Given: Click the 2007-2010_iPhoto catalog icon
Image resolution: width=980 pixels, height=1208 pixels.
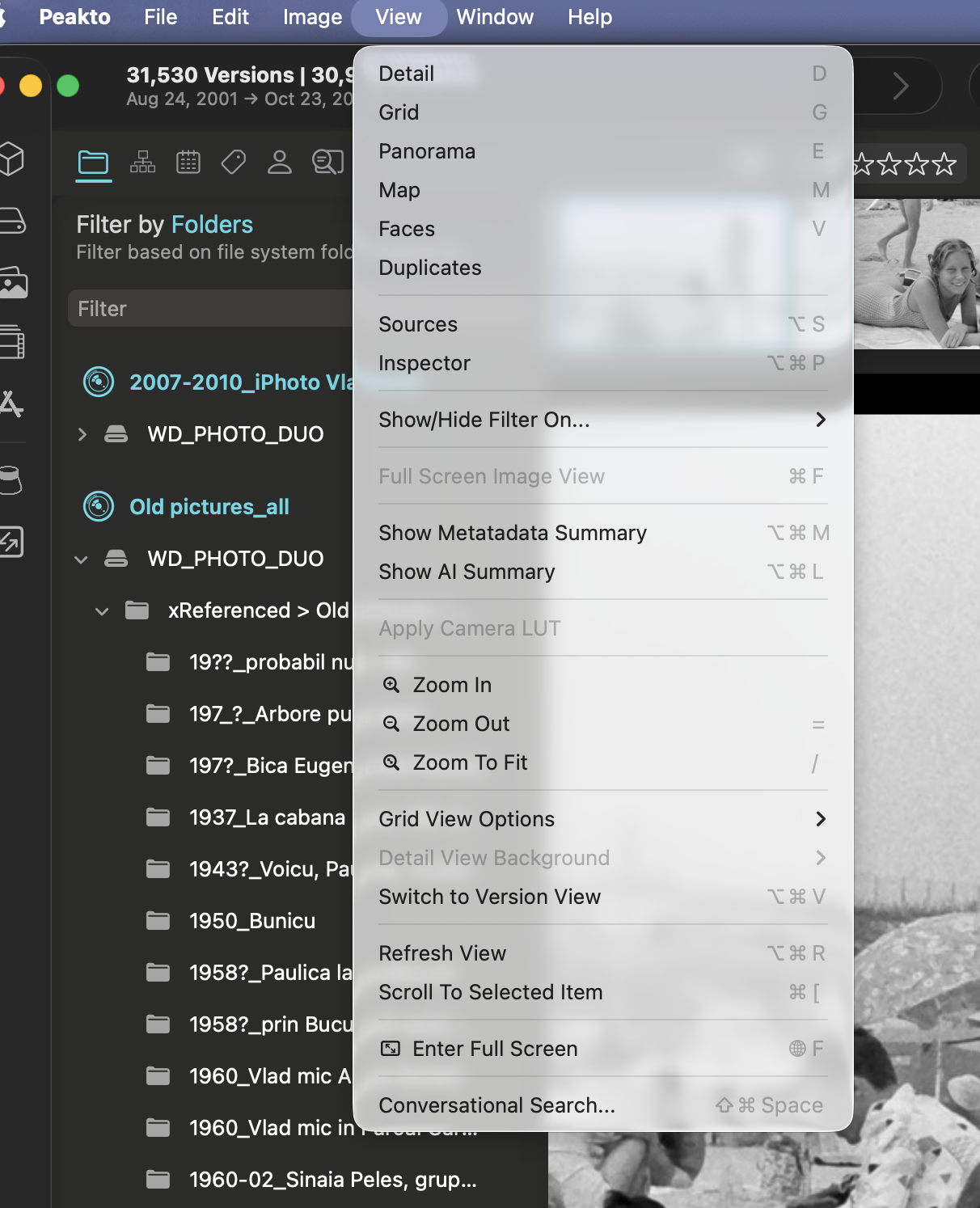Looking at the screenshot, I should pos(99,382).
